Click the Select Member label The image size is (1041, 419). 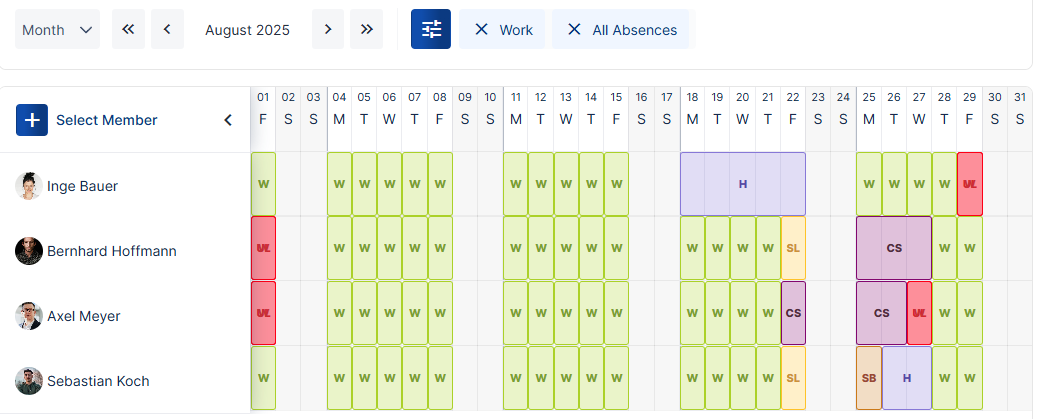click(106, 120)
